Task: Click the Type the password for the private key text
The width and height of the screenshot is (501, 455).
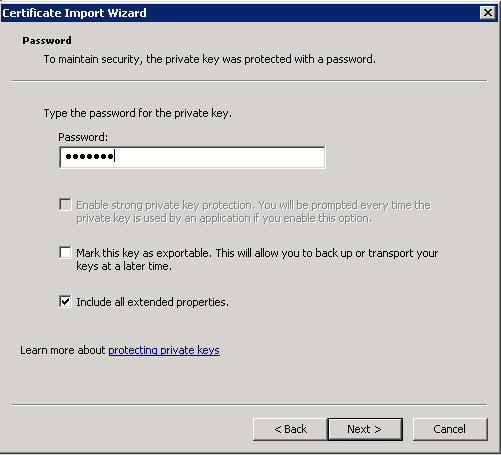Action: click(x=138, y=113)
